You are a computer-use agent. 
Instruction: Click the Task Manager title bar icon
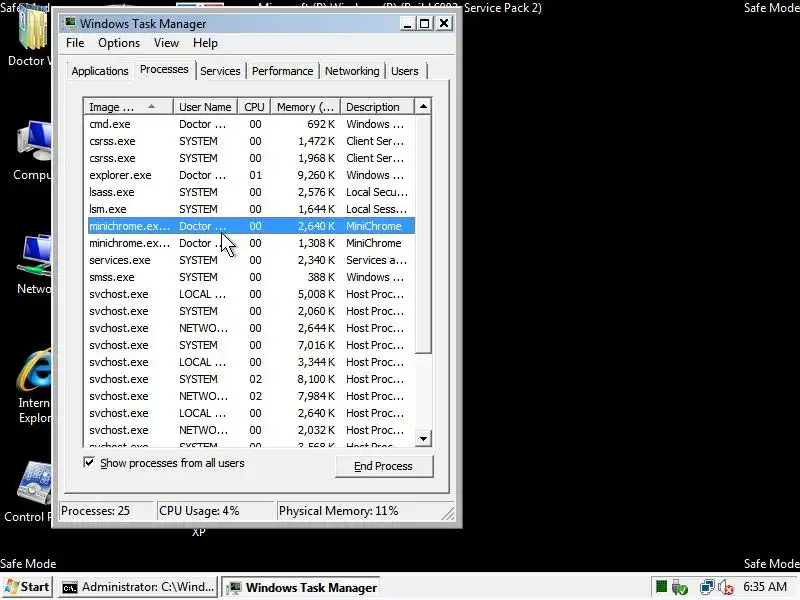(69, 23)
